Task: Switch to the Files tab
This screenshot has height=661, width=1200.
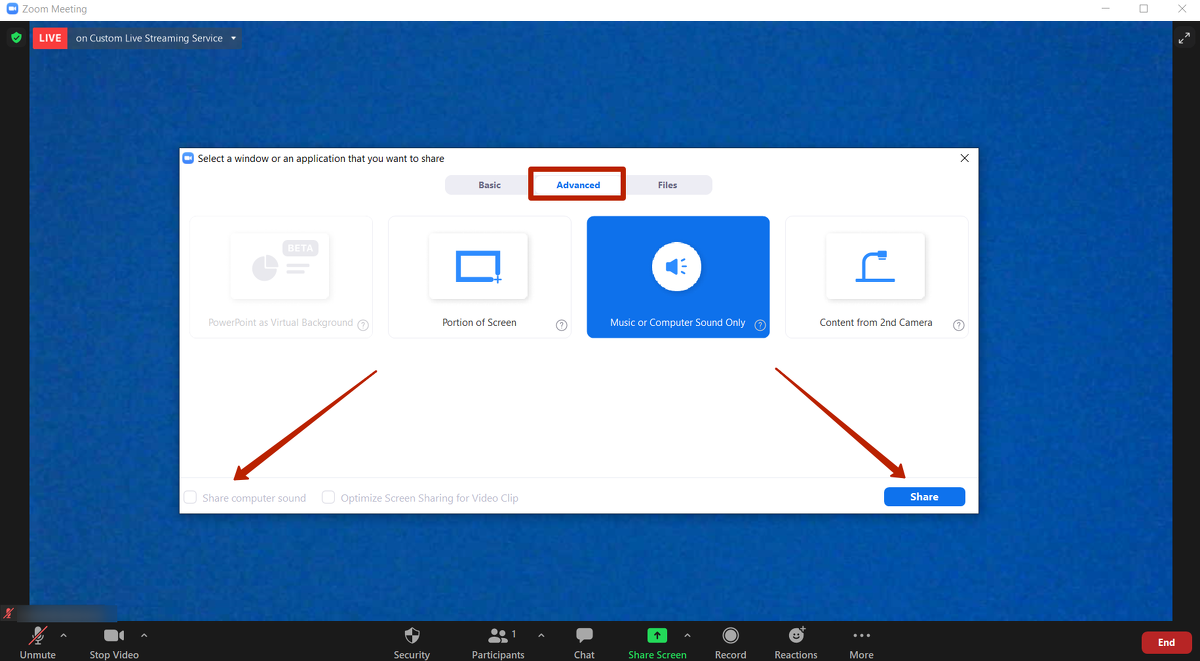Action: coord(667,185)
